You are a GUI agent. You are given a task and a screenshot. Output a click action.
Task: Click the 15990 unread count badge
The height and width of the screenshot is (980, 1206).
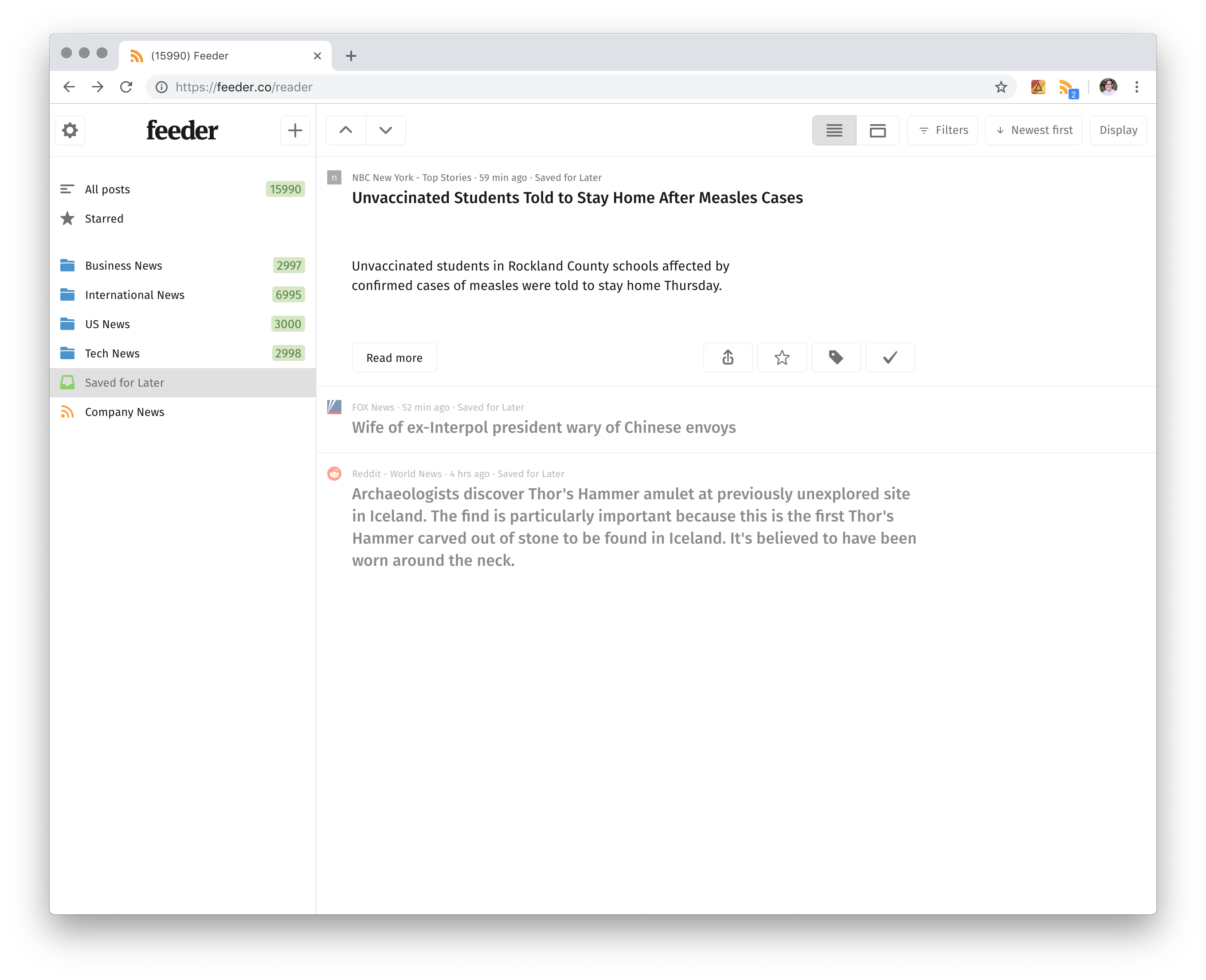tap(285, 189)
